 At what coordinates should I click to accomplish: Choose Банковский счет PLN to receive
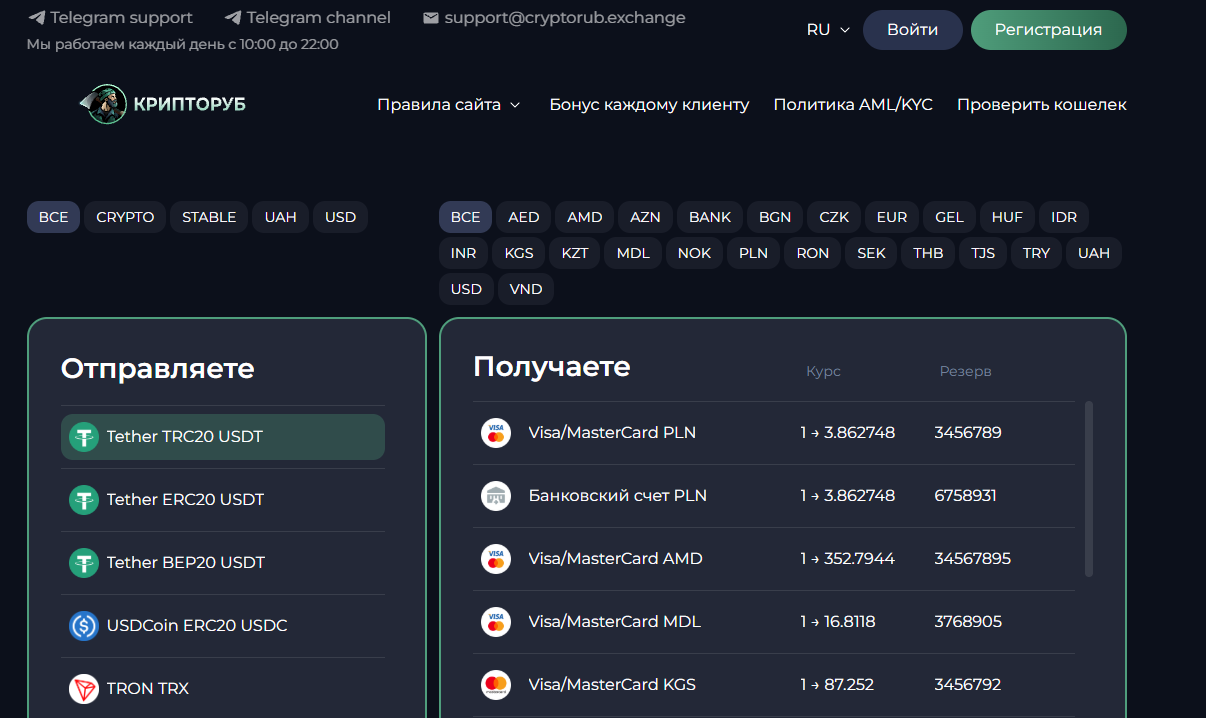tap(774, 495)
